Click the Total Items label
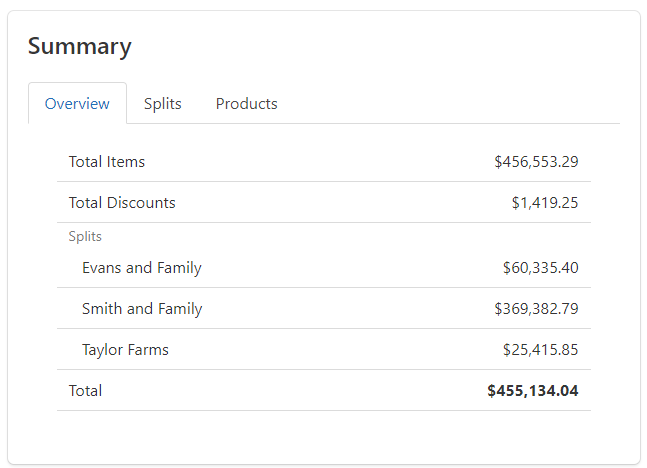 pos(107,161)
